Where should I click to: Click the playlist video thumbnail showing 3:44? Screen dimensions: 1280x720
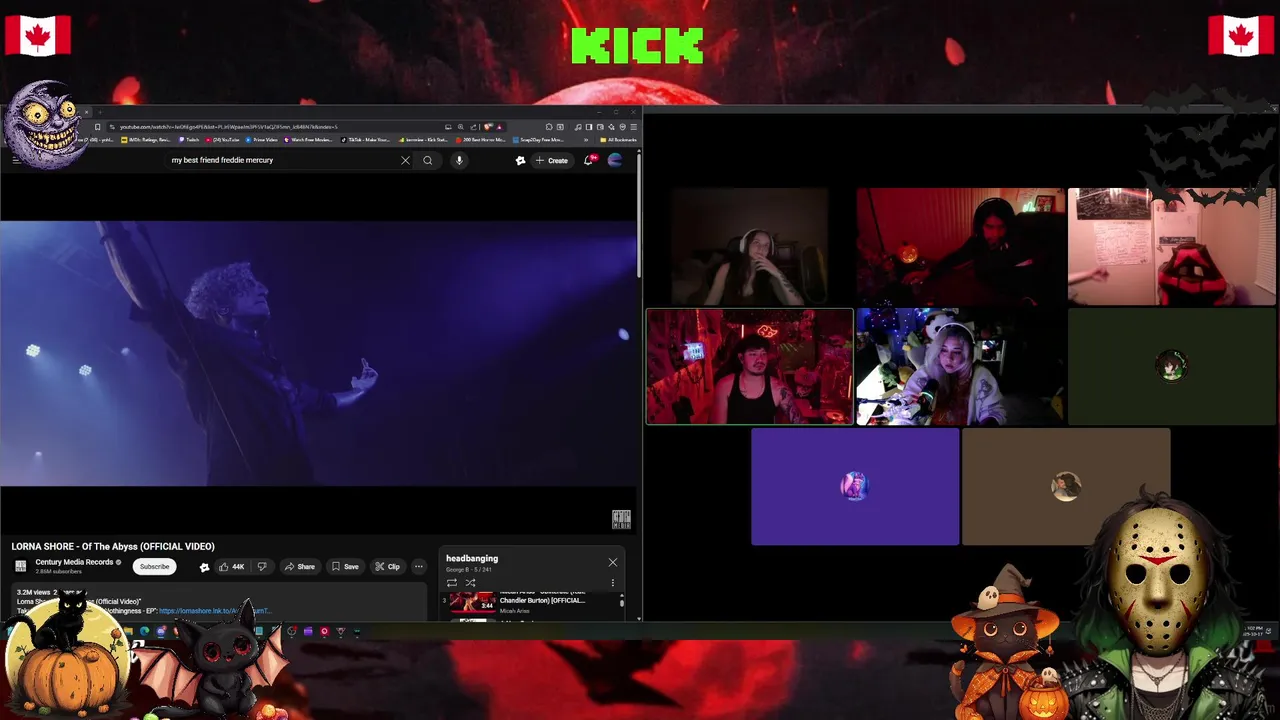(x=472, y=602)
